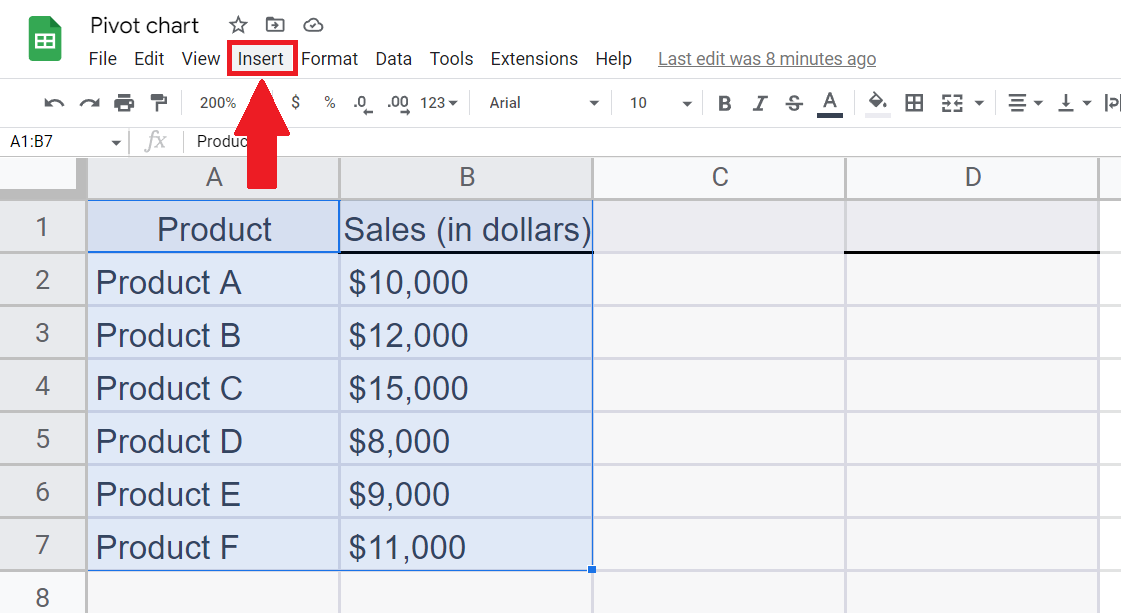Image resolution: width=1121 pixels, height=613 pixels.
Task: Expand the name box A1:B7 dropdown
Action: point(116,142)
